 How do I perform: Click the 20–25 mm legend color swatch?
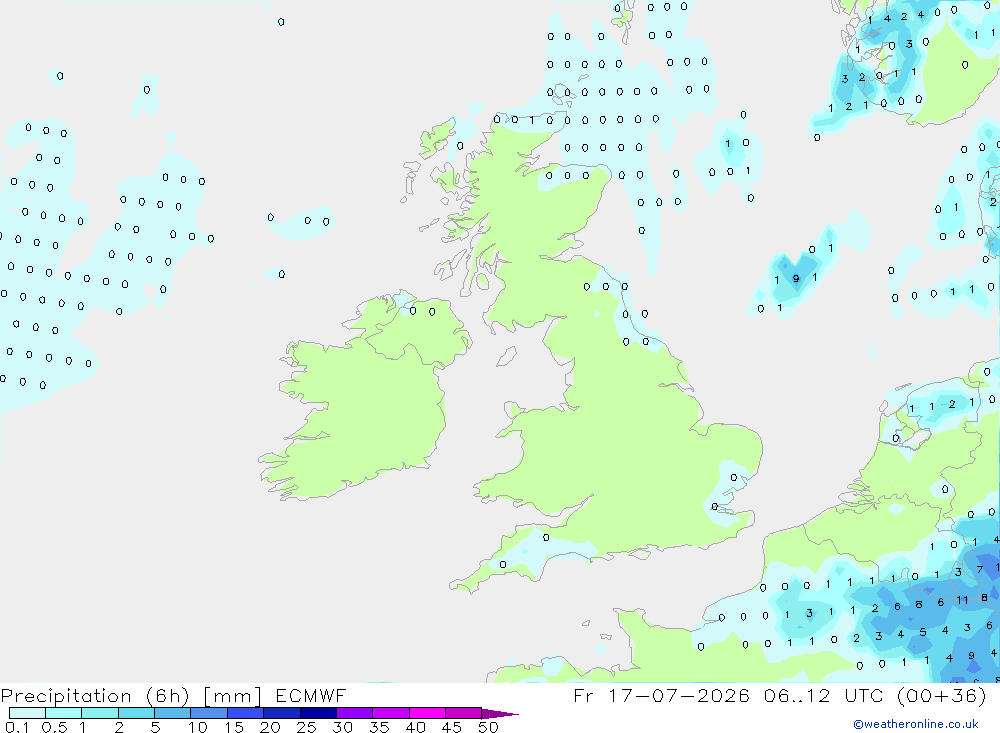(282, 713)
